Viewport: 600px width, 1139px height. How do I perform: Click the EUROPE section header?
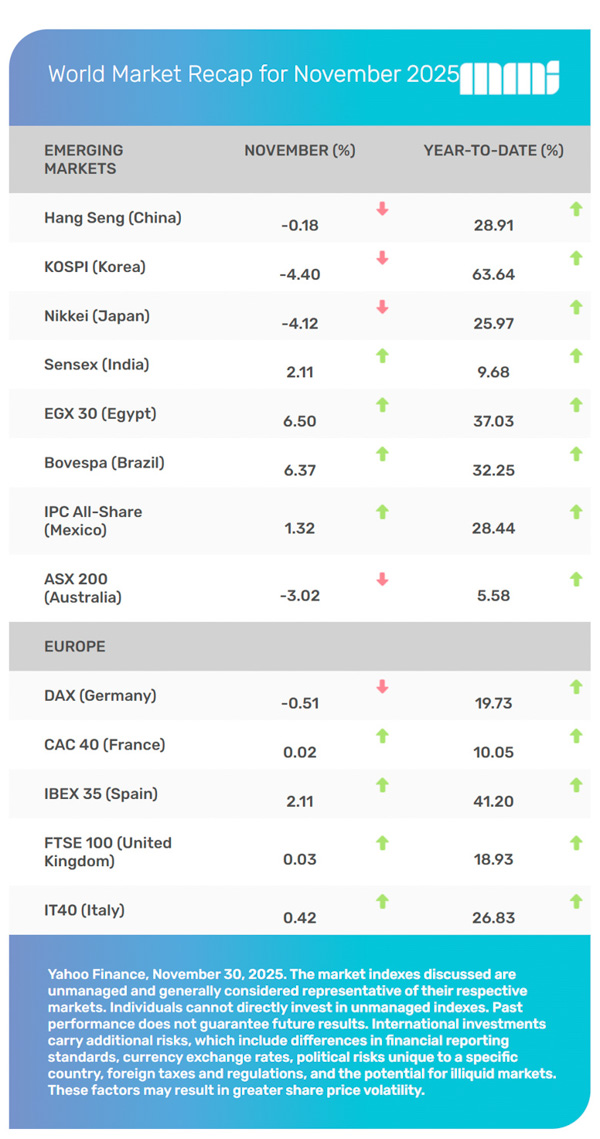coord(75,646)
